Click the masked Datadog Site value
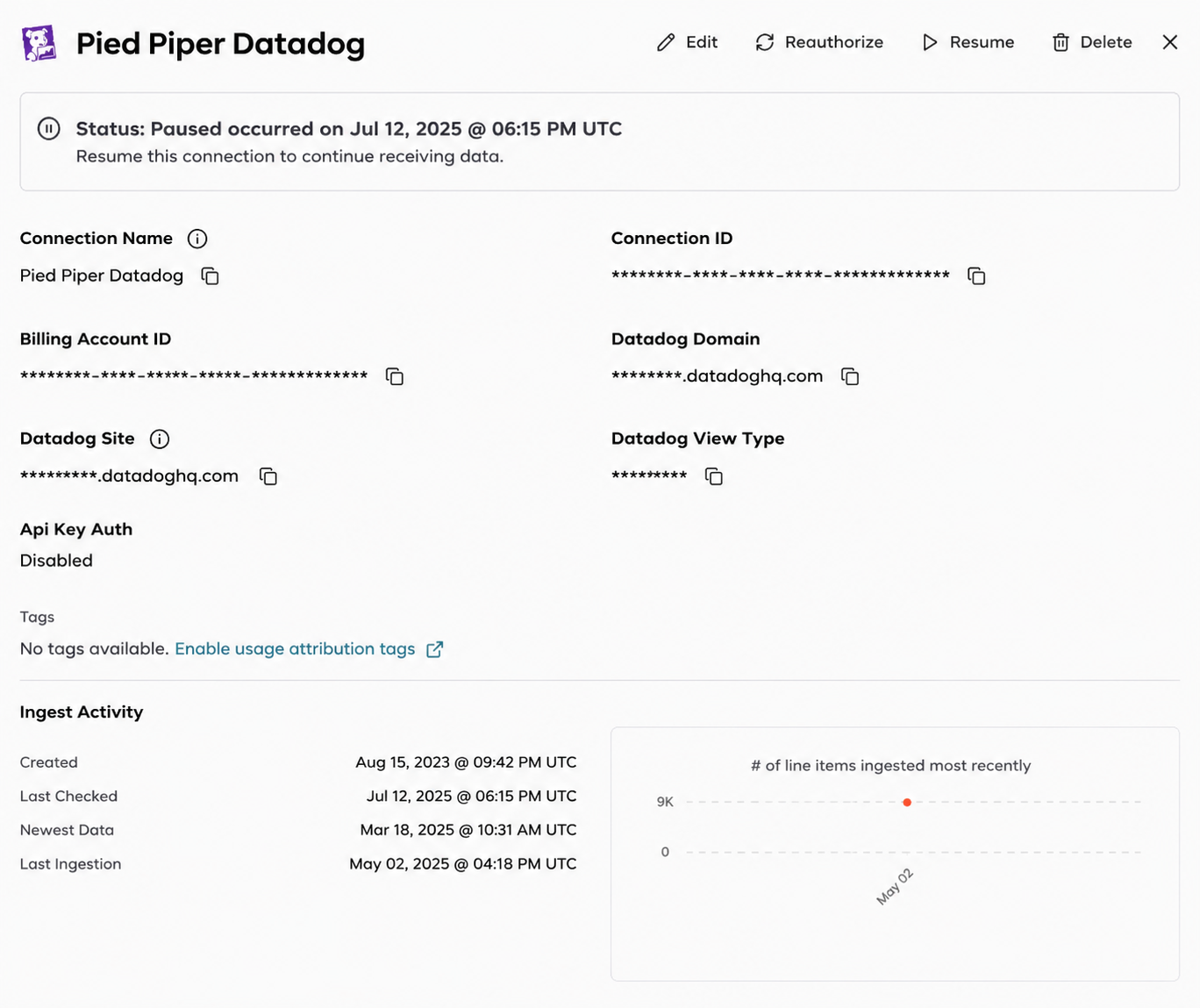Image resolution: width=1200 pixels, height=1008 pixels. pos(129,475)
